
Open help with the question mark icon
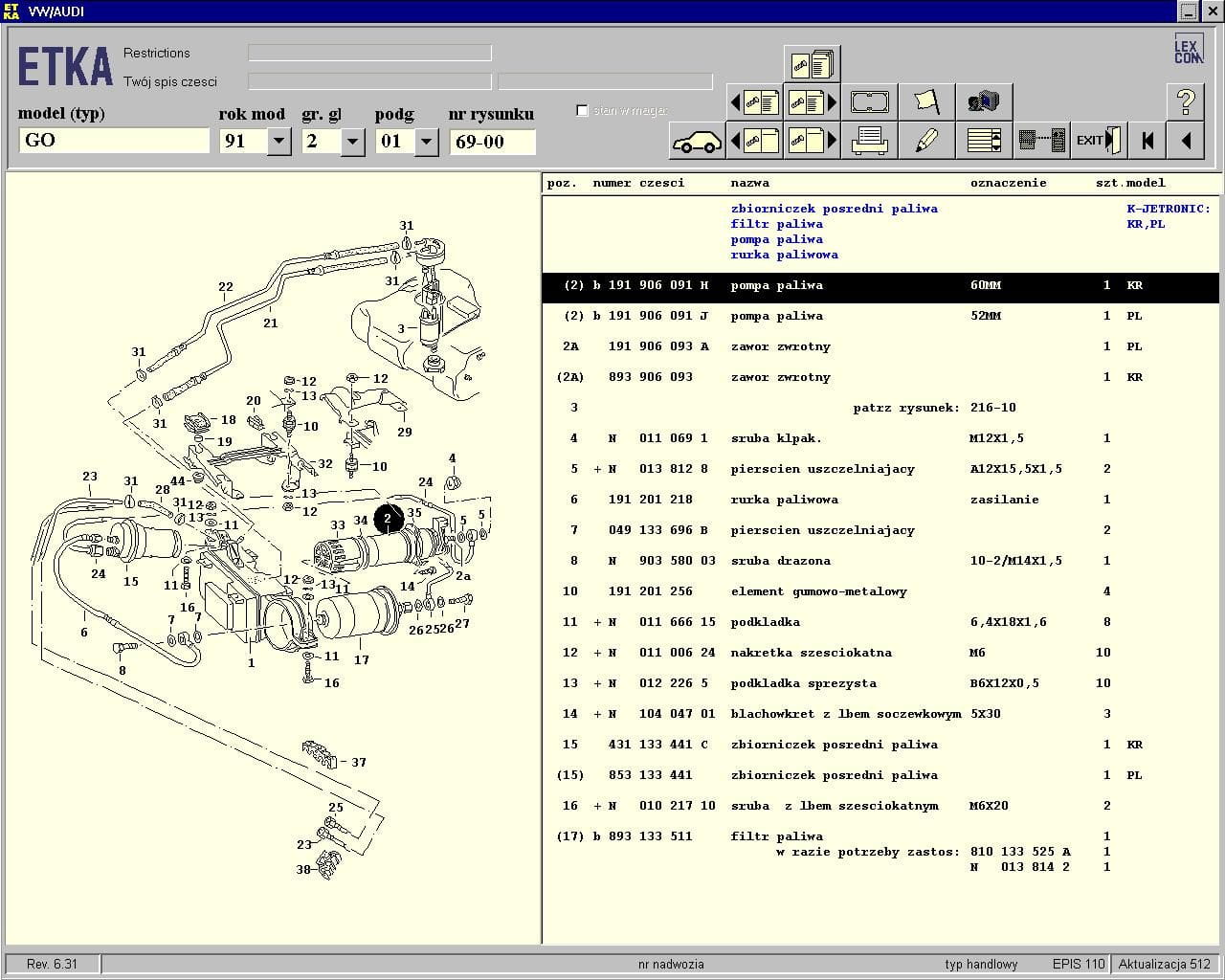[1185, 101]
